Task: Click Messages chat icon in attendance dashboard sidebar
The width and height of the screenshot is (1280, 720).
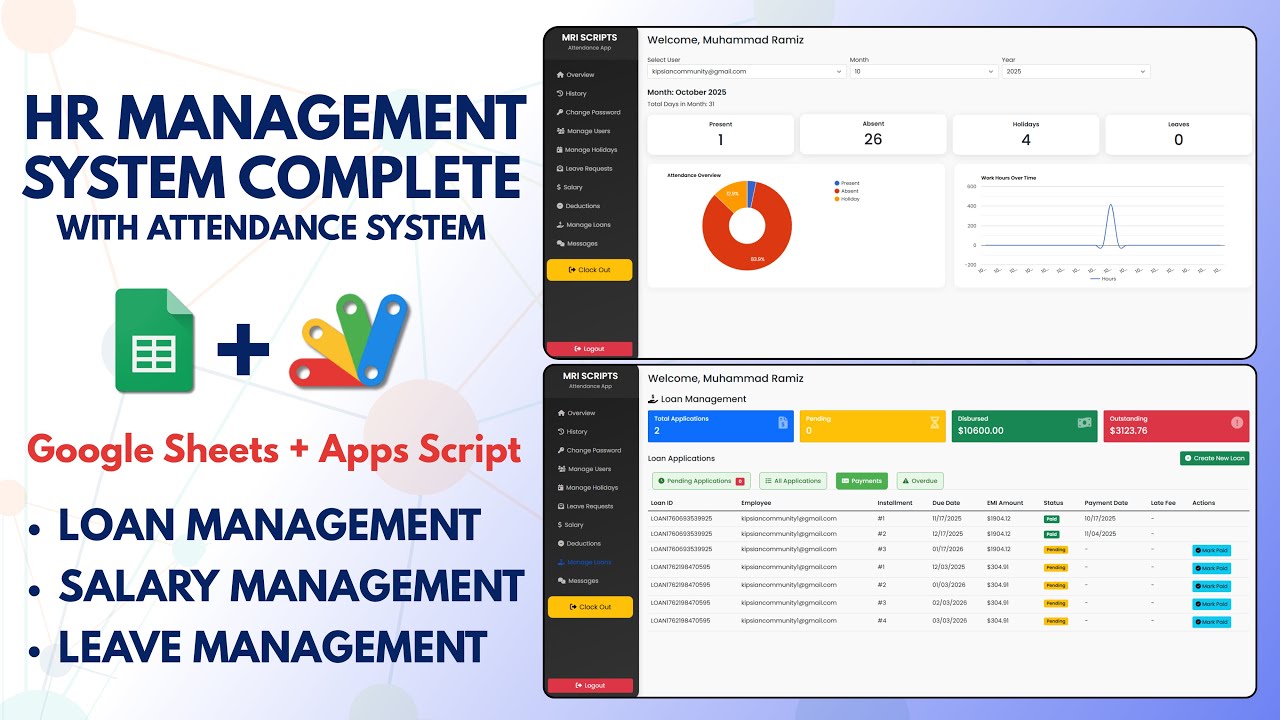Action: click(561, 243)
